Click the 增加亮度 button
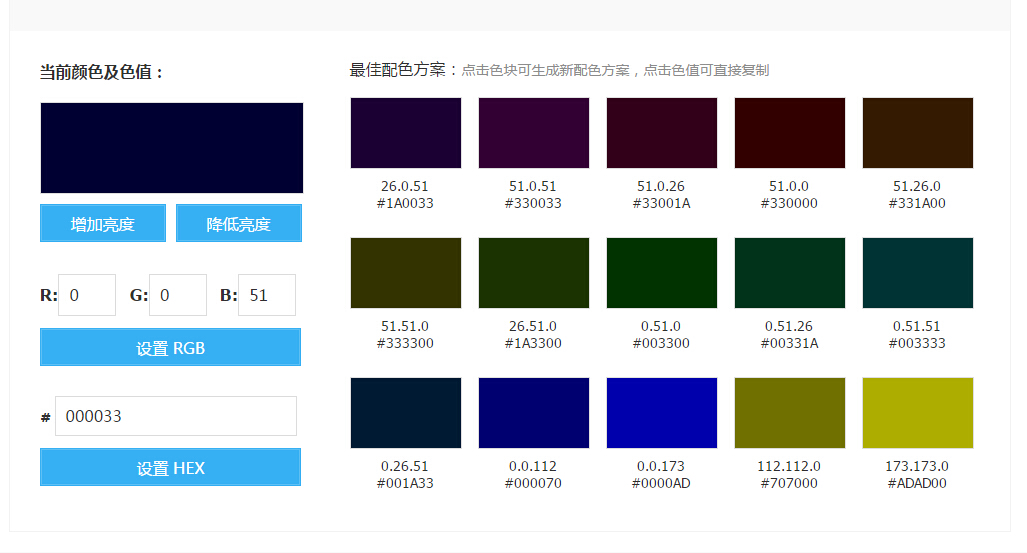The width and height of the screenshot is (1027, 553). [x=103, y=223]
